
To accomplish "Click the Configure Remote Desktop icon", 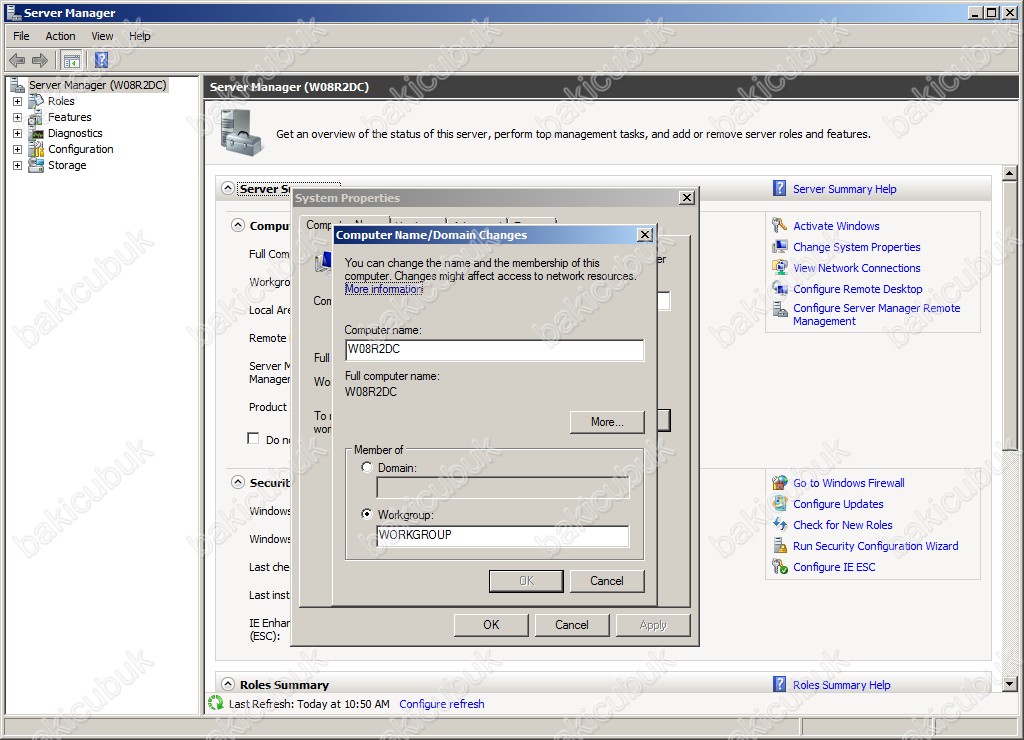I will click(780, 288).
